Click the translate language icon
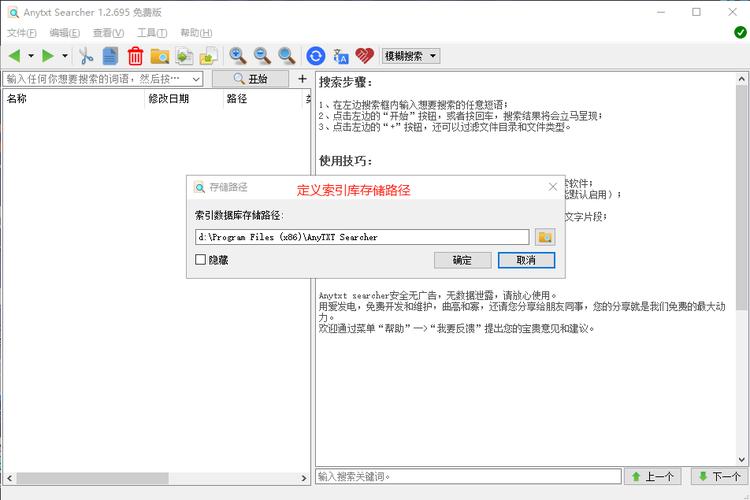The height and width of the screenshot is (500, 750). pos(341,56)
